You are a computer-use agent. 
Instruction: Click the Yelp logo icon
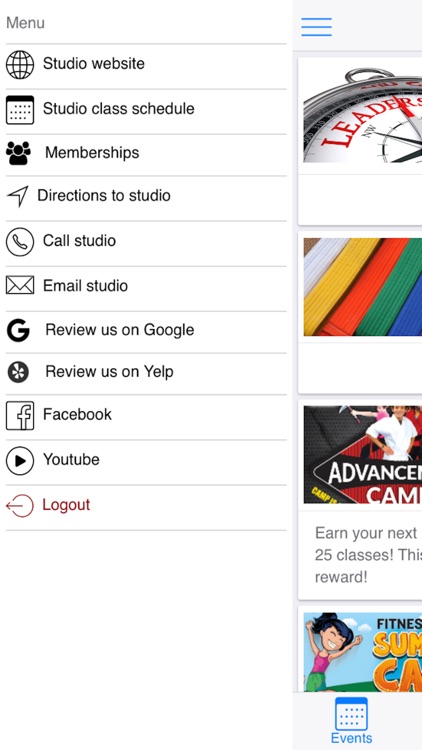point(18,372)
